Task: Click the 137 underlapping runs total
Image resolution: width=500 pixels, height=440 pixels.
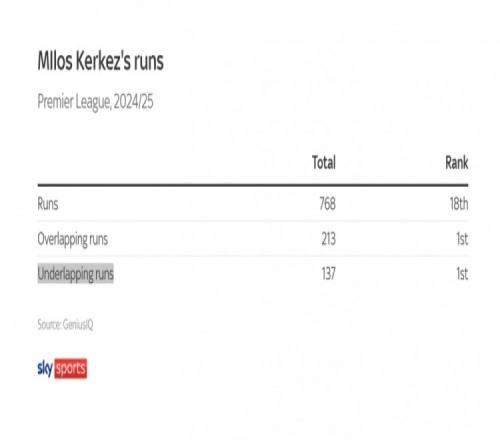Action: tap(328, 274)
